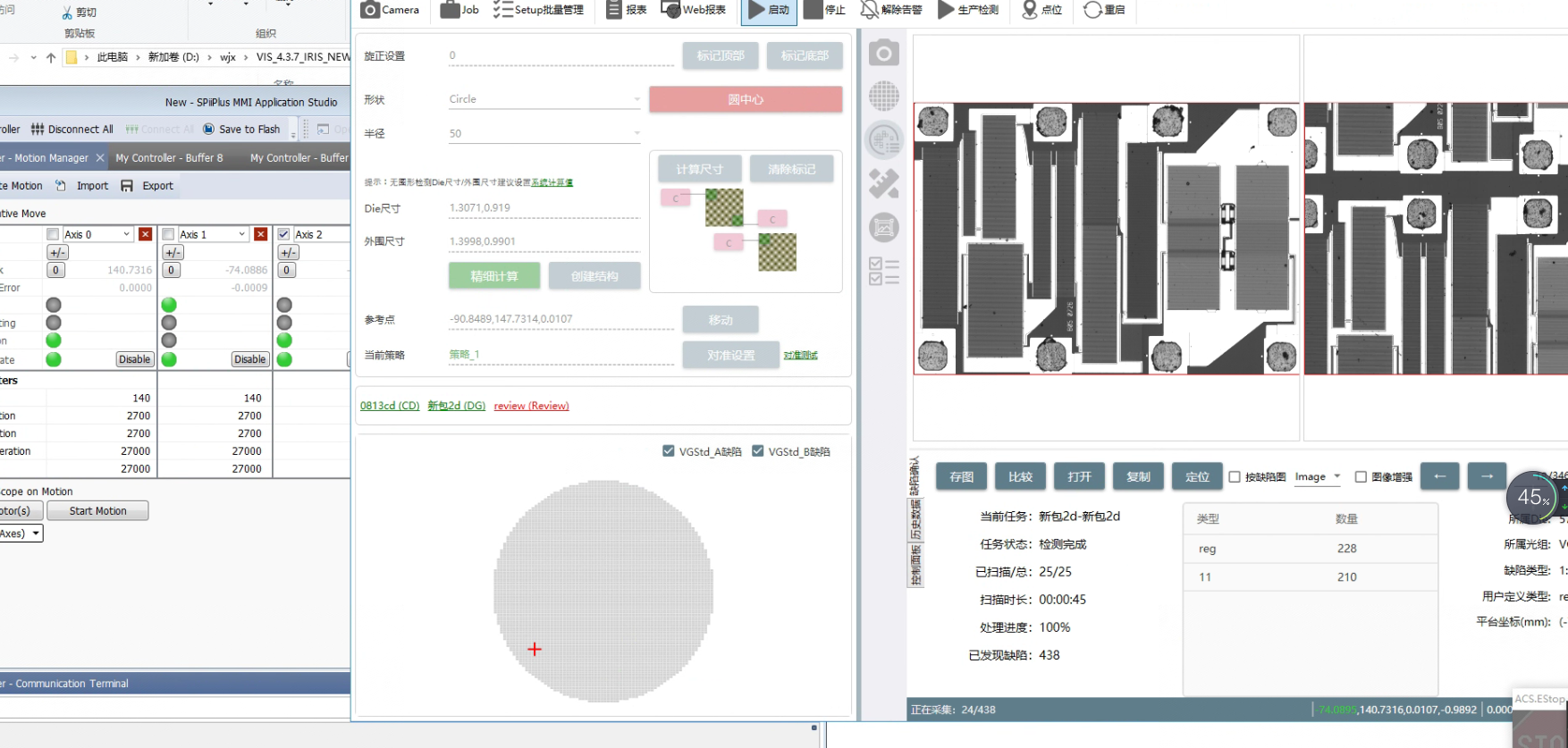Open the 缺陷确认 vertical tab
This screenshot has height=748, width=1568.
pos(915,475)
